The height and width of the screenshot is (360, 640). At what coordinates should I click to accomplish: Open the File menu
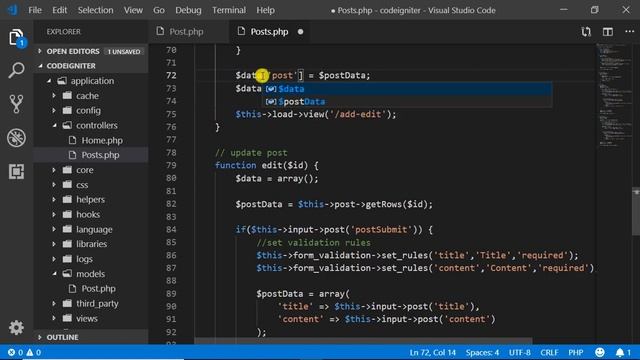click(x=35, y=10)
